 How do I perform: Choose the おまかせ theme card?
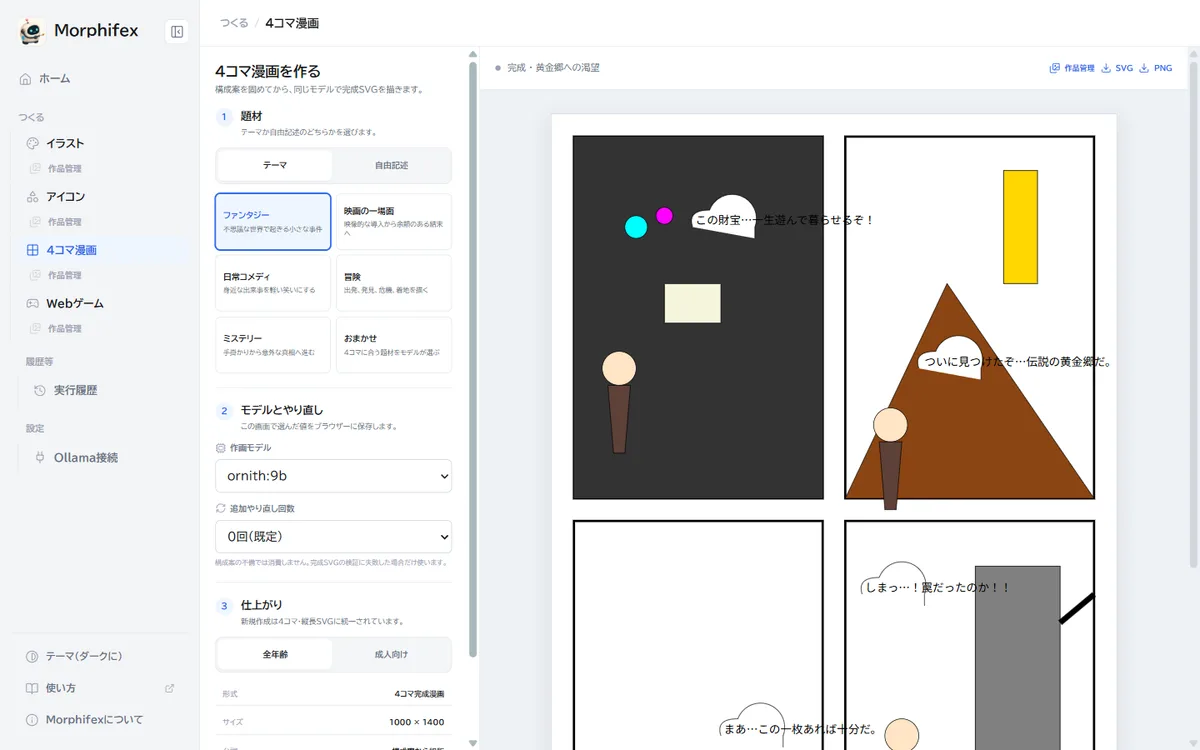tap(394, 345)
